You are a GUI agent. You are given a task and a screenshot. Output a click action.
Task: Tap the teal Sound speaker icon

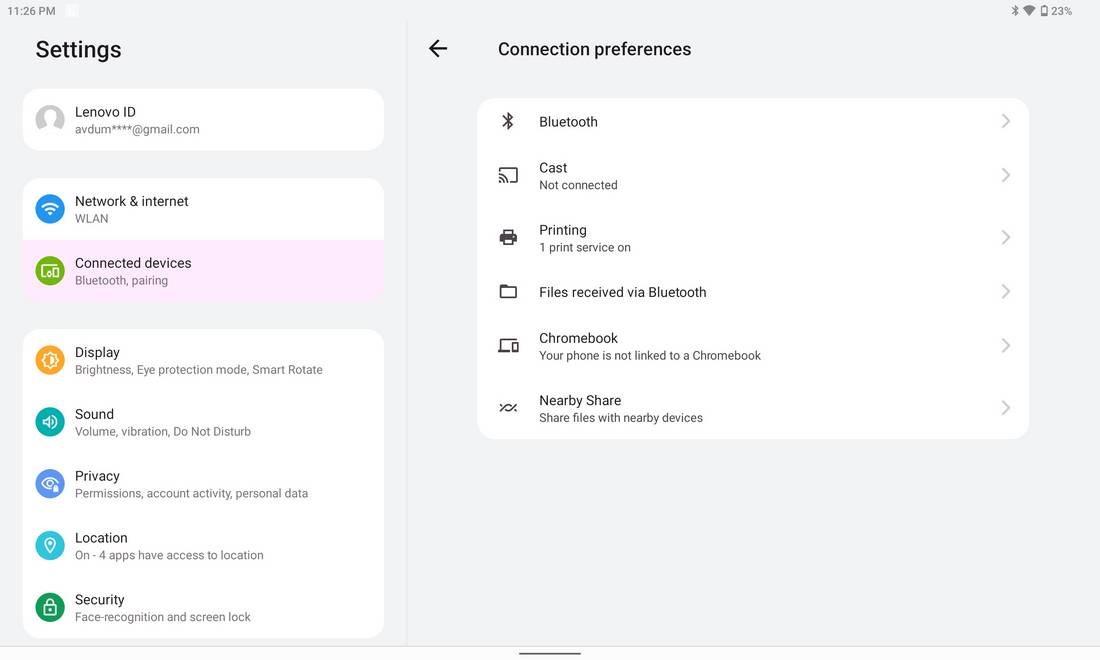50,422
